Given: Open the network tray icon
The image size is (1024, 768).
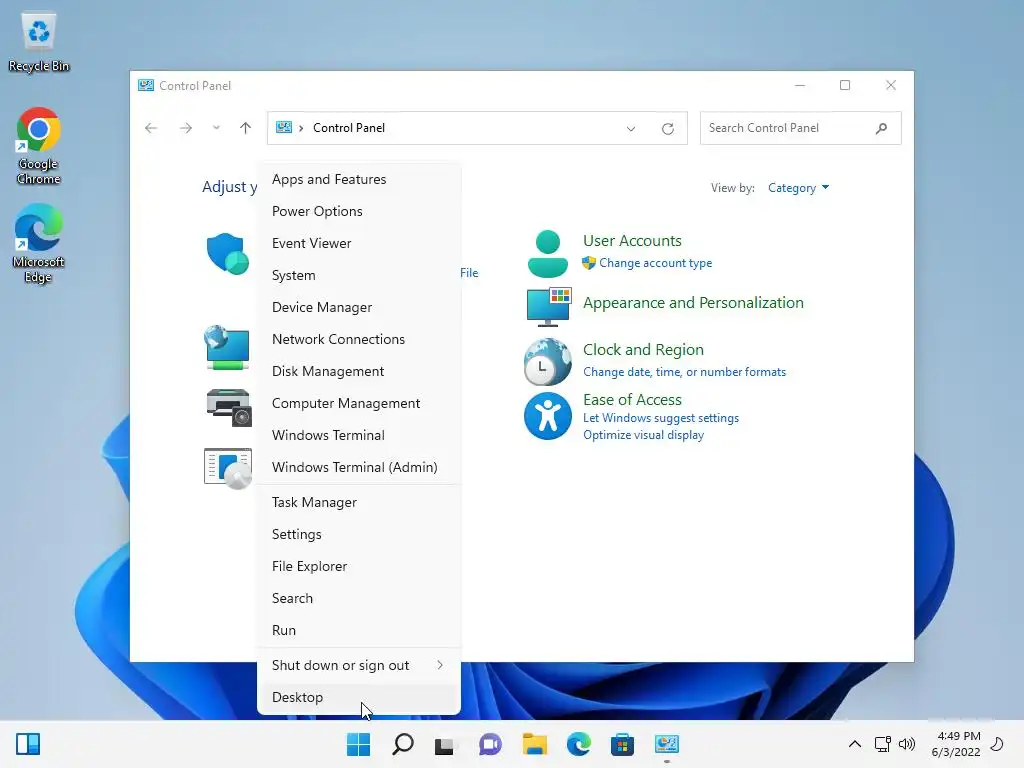Looking at the screenshot, I should tap(883, 744).
